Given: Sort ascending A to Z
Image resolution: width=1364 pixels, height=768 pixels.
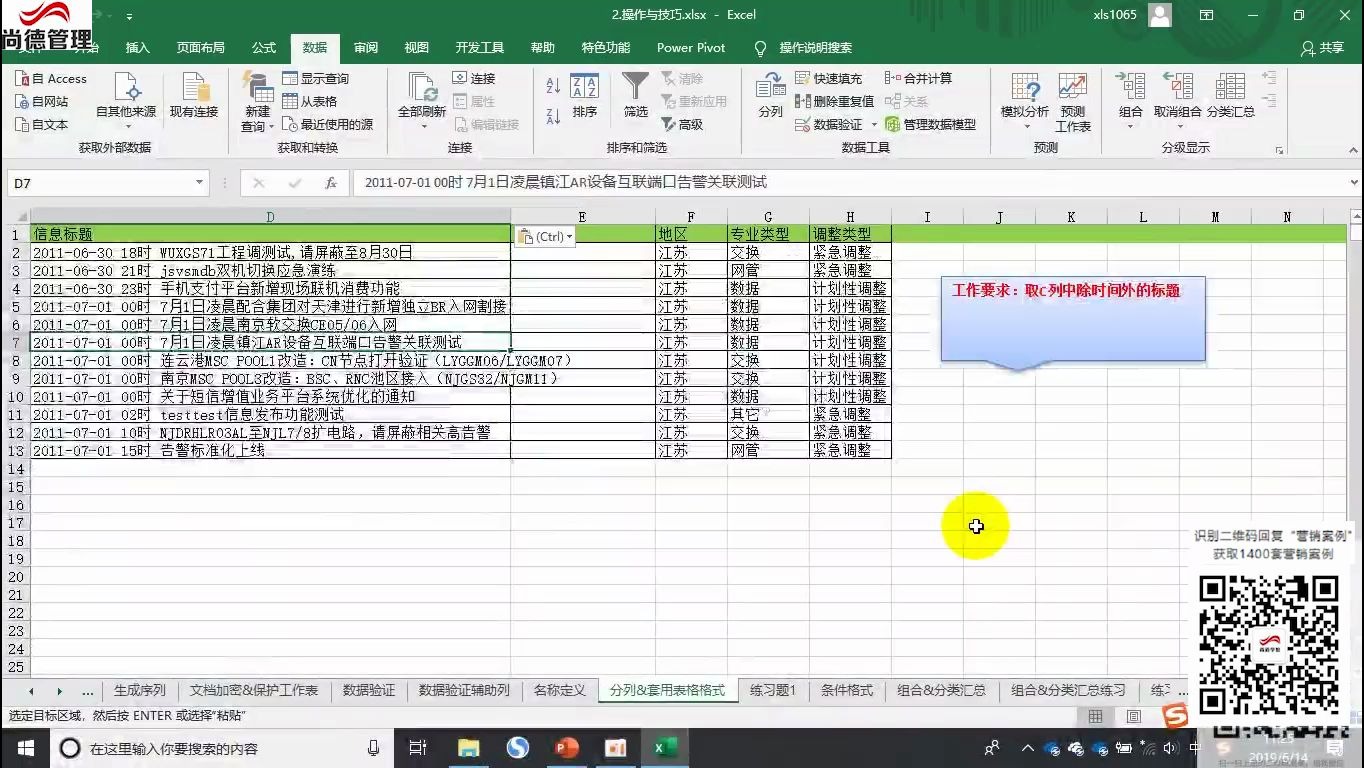Looking at the screenshot, I should 553,86.
